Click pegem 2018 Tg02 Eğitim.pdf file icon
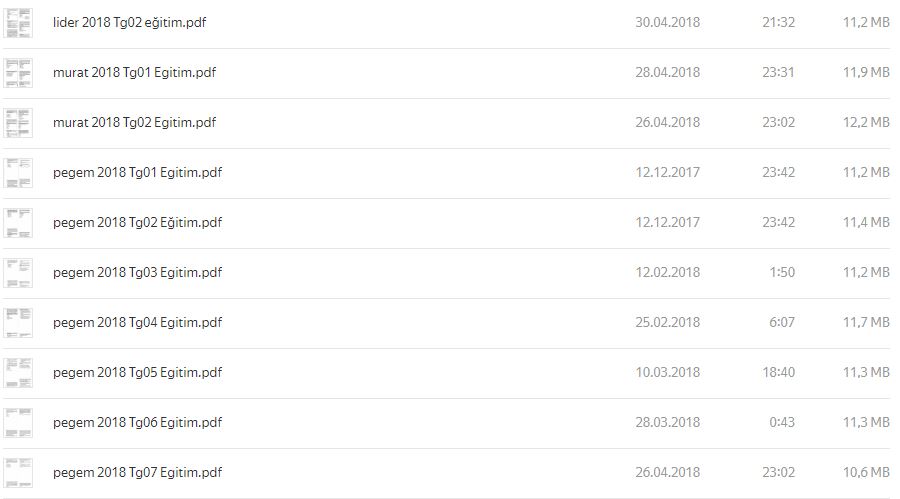This screenshot has width=900, height=499. point(18,223)
